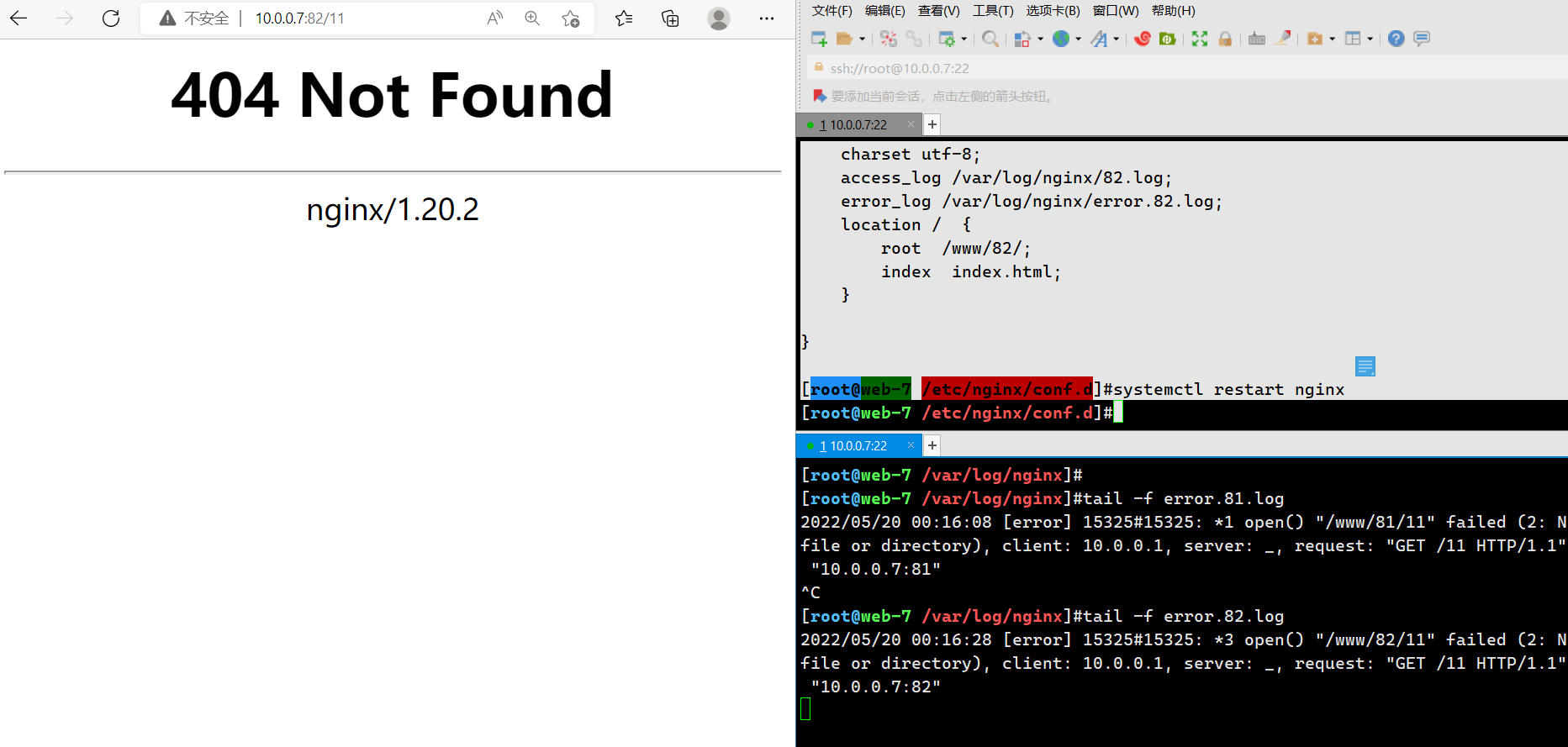Viewport: 1568px width, 747px height.
Task: Activate Read Aloud in the browser address bar
Action: click(x=495, y=18)
